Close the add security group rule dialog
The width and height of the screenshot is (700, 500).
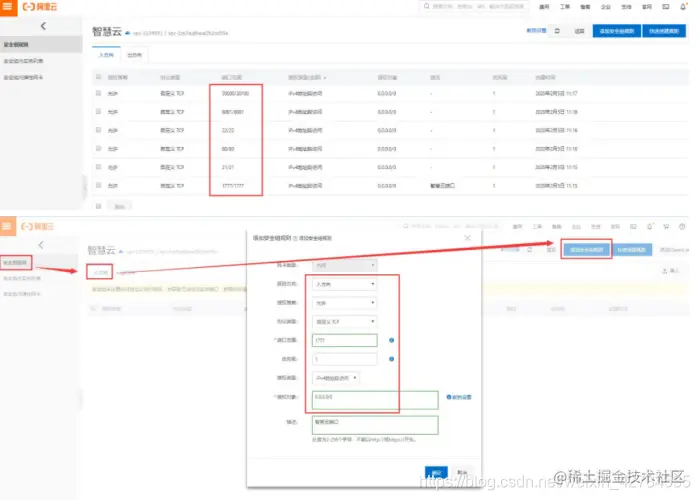click(x=467, y=238)
